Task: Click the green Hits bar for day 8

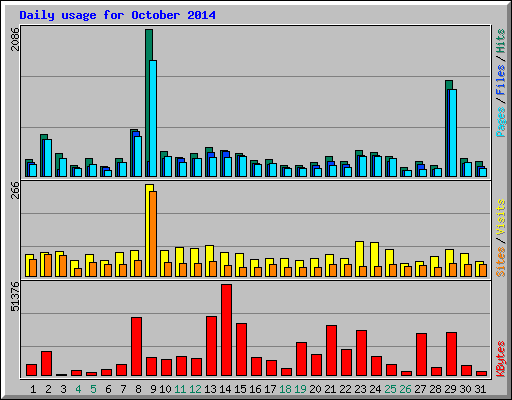Action: (x=134, y=153)
